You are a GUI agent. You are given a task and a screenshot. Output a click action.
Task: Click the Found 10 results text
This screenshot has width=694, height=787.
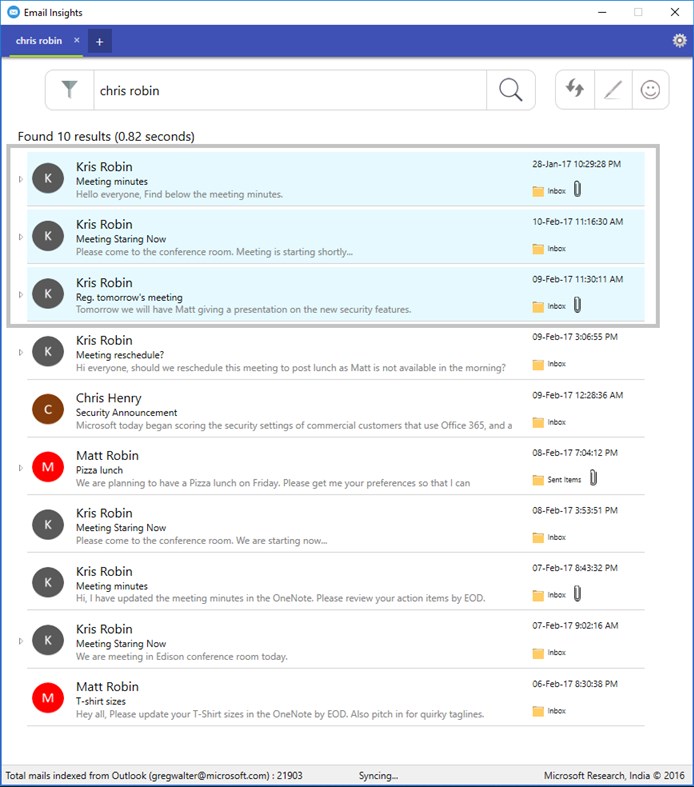pyautogui.click(x=106, y=136)
